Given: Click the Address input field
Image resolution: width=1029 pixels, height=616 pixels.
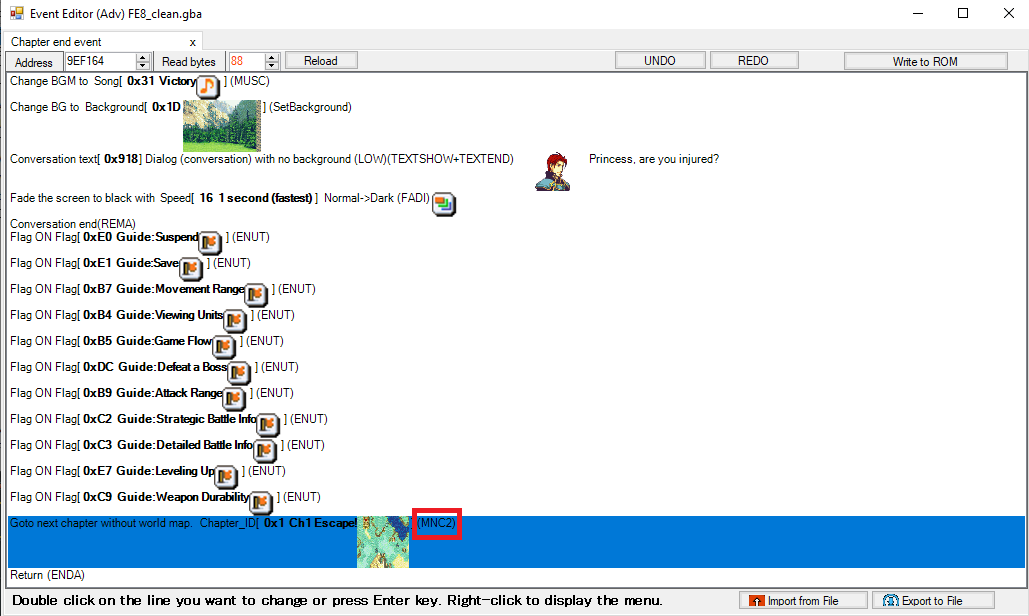Looking at the screenshot, I should tap(99, 61).
